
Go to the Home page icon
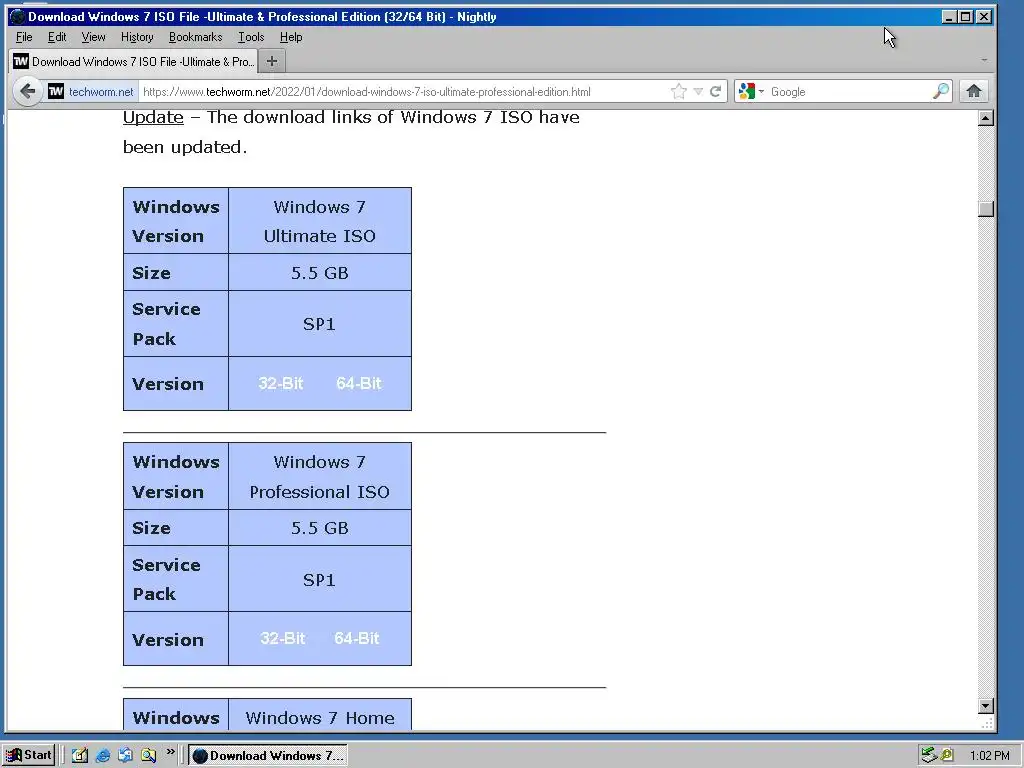point(974,91)
